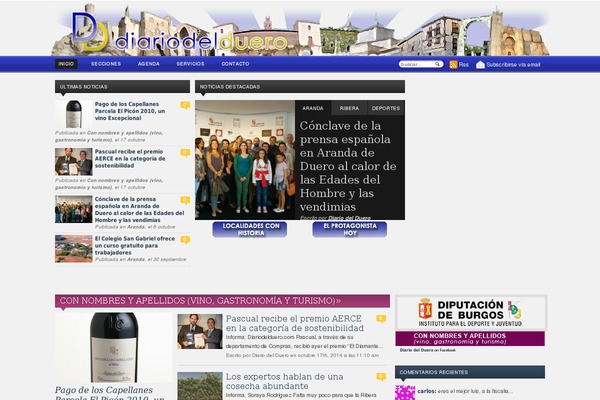
Task: Open Con Nombres y Apellidos section heading
Action: click(x=200, y=301)
